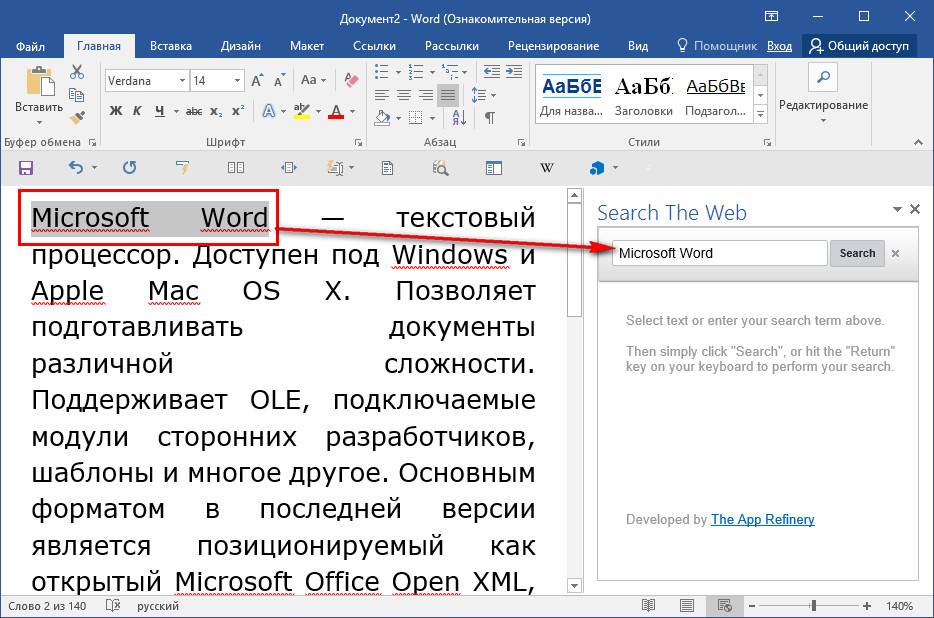934x618 pixels.
Task: Click the document scroll down arrow
Action: pyautogui.click(x=574, y=586)
